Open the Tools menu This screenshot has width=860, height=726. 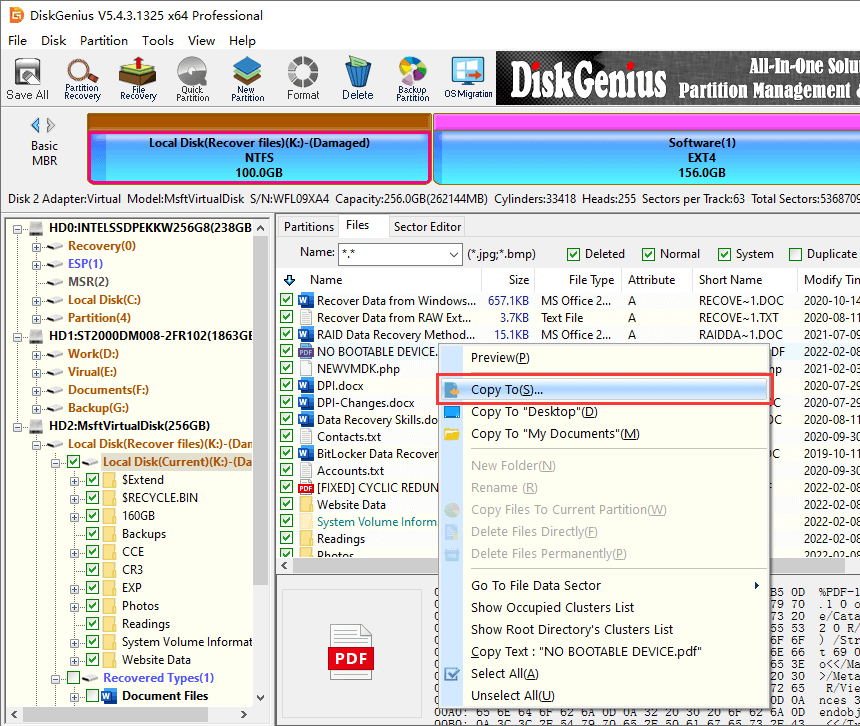157,41
